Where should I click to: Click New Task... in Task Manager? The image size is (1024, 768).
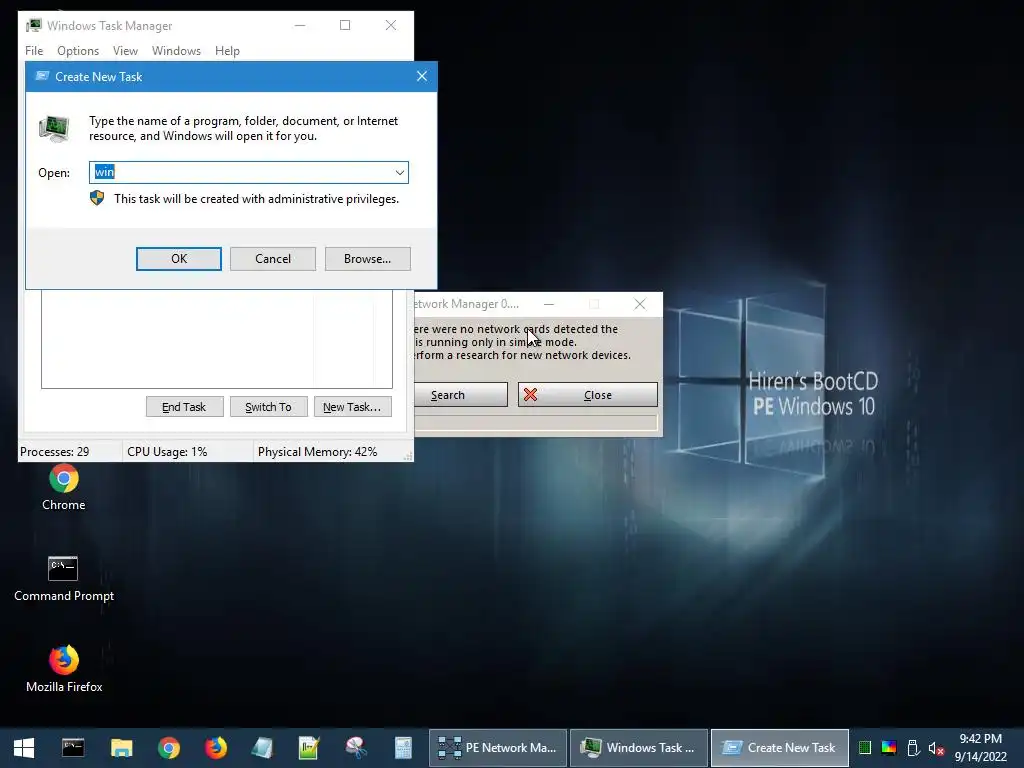click(353, 407)
